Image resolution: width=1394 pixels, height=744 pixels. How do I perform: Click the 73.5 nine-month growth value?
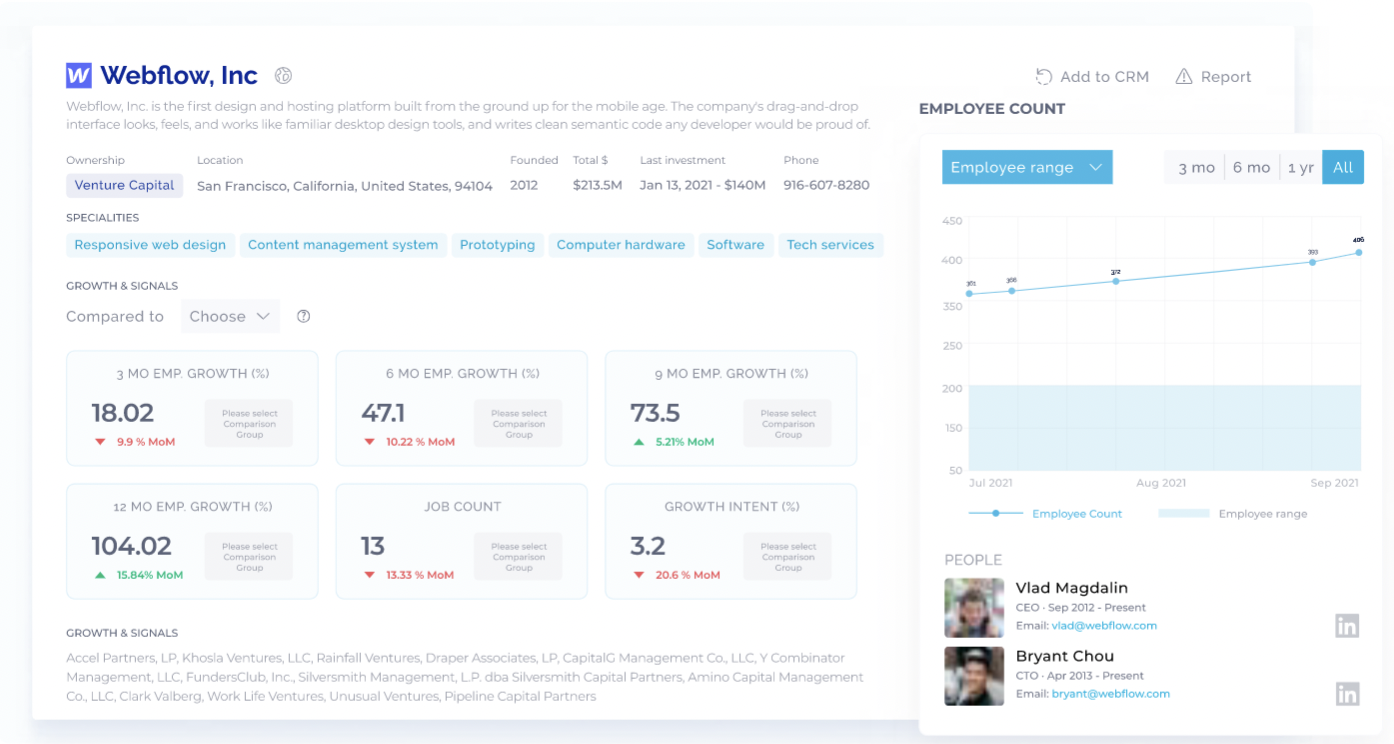655,413
